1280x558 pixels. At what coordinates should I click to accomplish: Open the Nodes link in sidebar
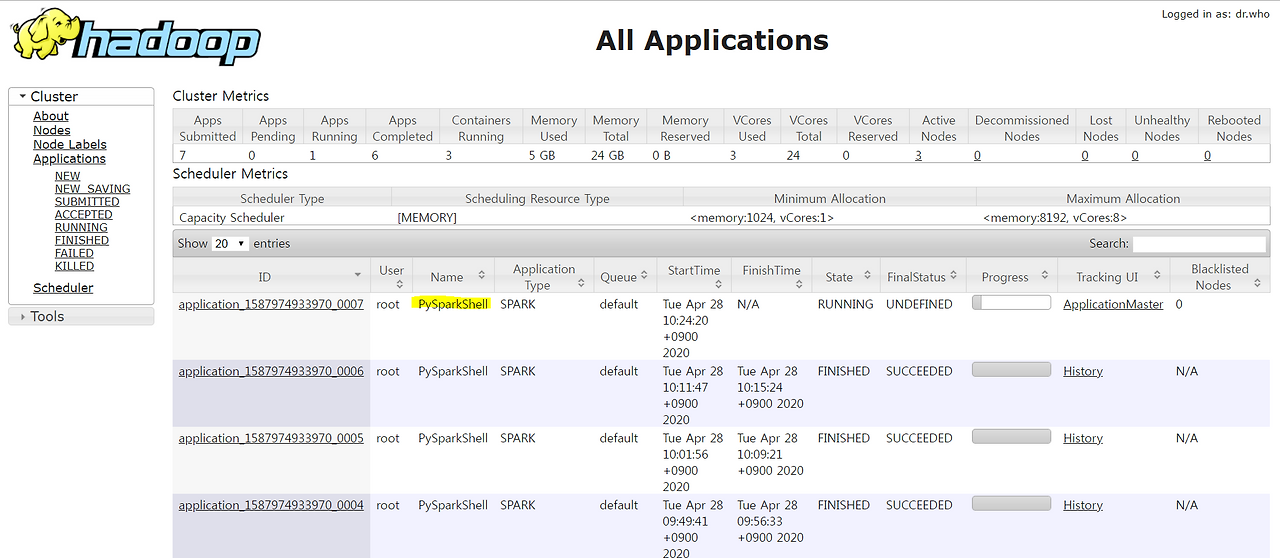[52, 130]
